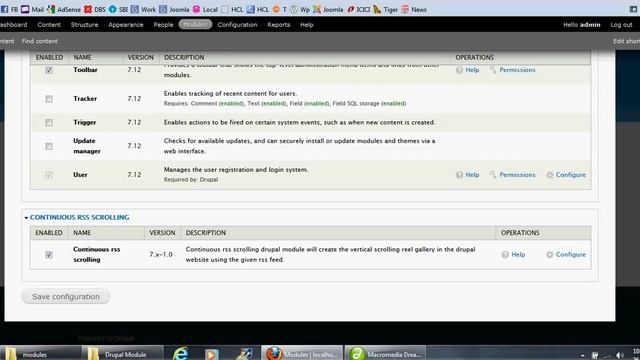The width and height of the screenshot is (640, 360).
Task: Click the Trigger module name
Action: pos(84,122)
